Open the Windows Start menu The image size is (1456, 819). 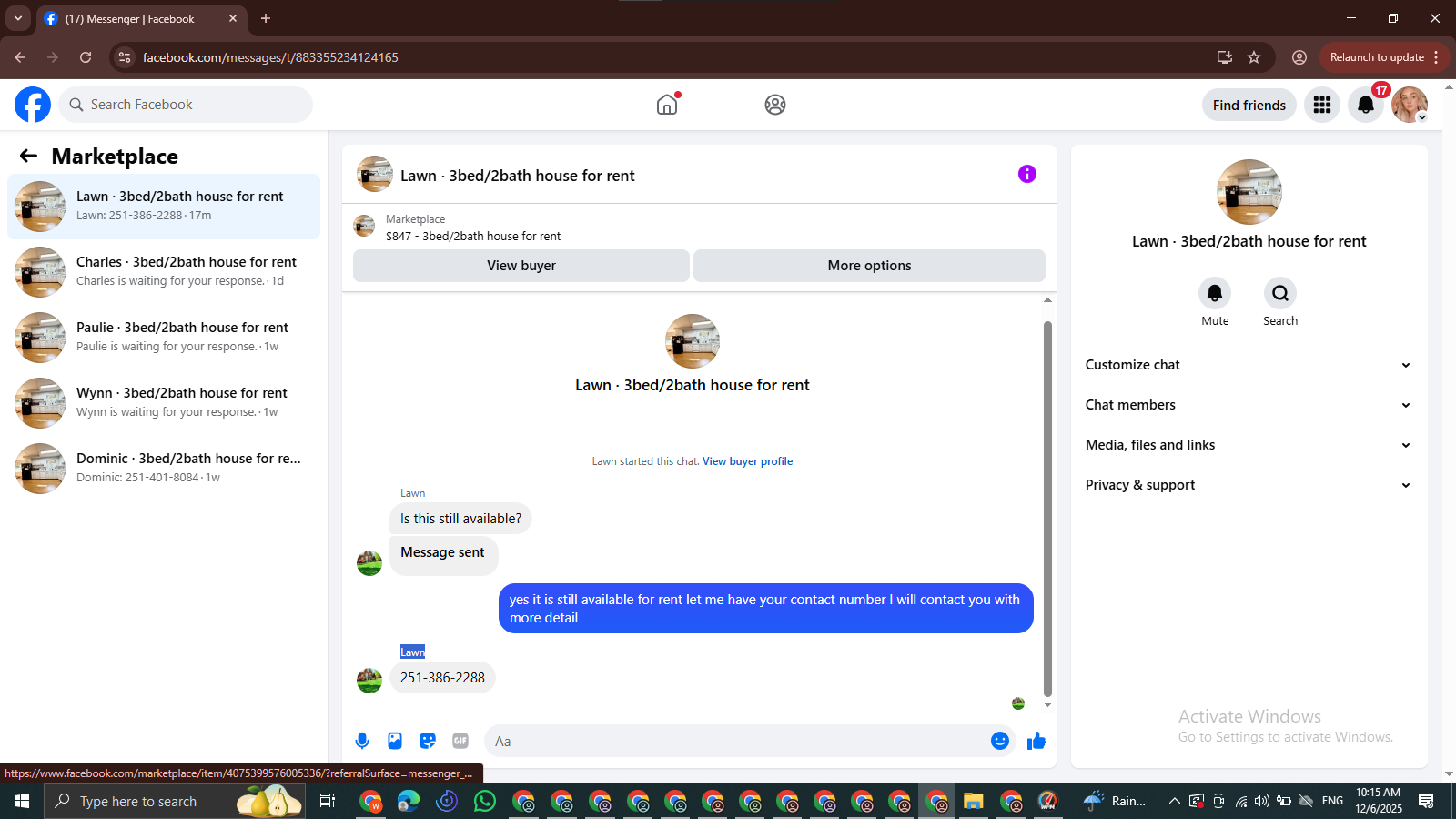(22, 801)
